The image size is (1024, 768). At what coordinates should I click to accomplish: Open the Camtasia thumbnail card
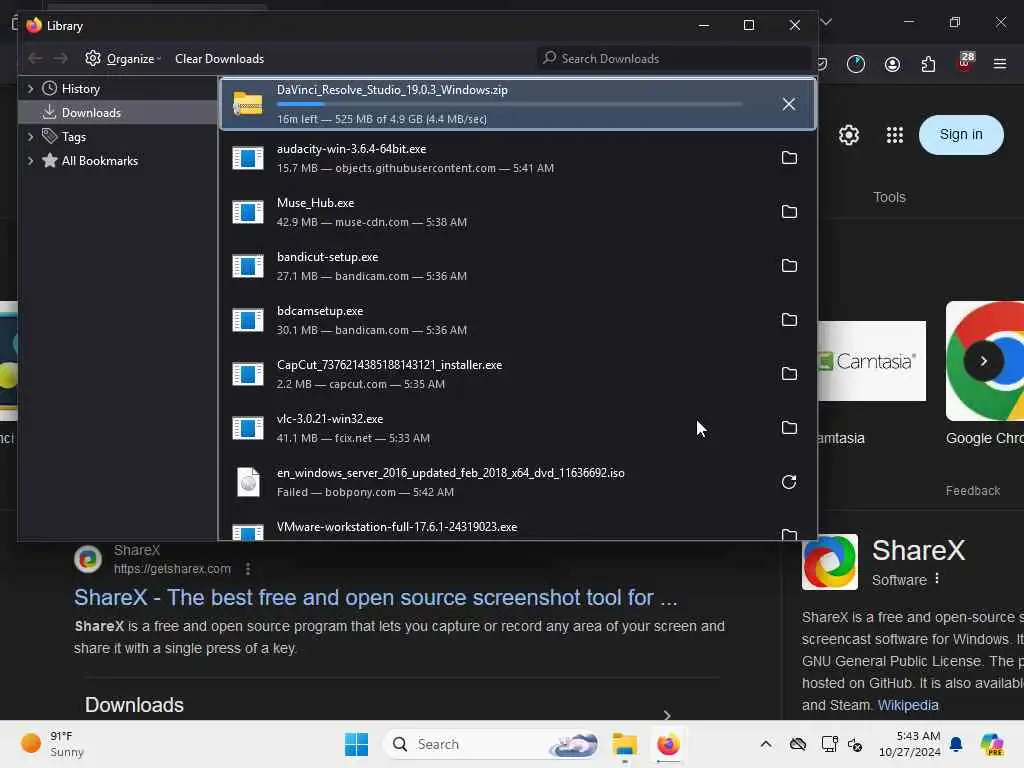[x=871, y=360]
